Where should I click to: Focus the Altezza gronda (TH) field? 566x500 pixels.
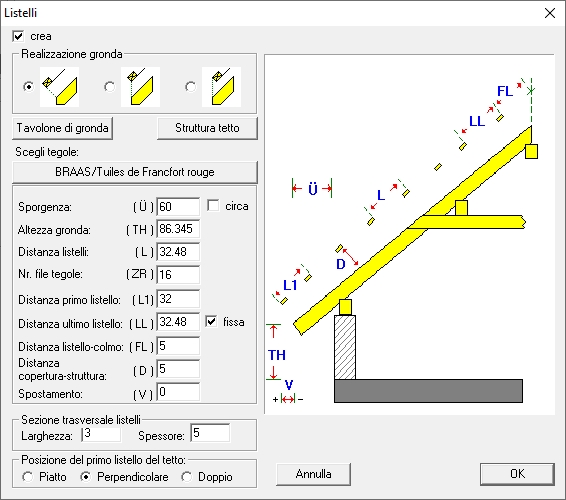coord(178,229)
